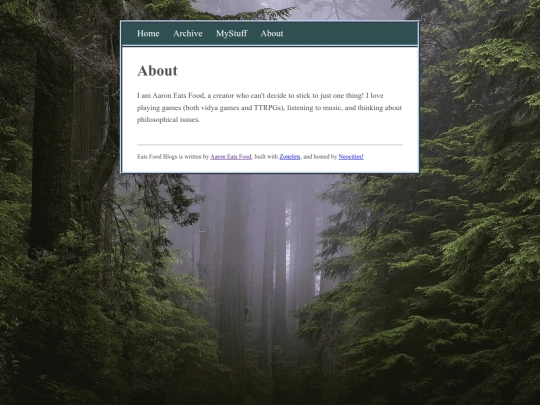Open the Neocities! hosting link
The height and width of the screenshot is (405, 540).
pyautogui.click(x=351, y=157)
